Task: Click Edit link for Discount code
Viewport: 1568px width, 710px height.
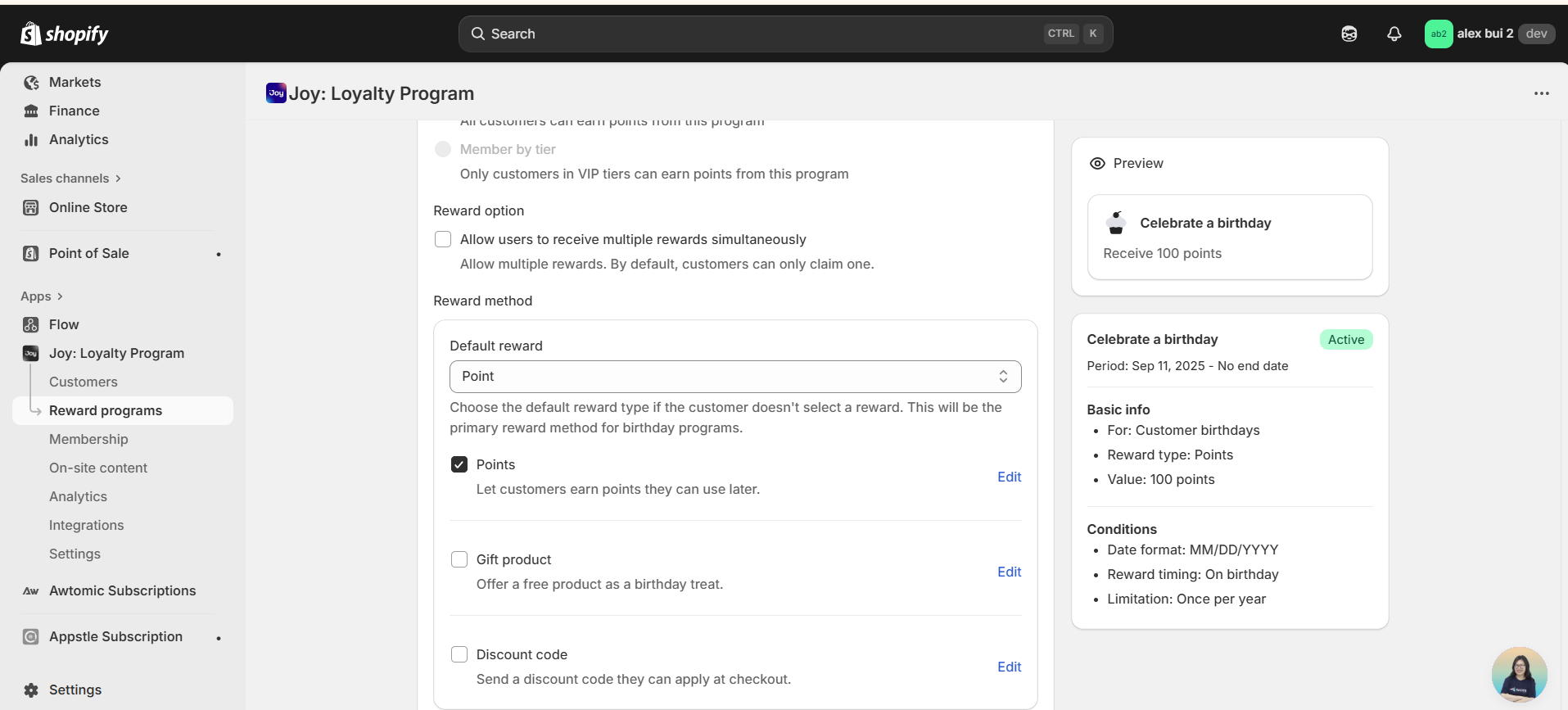Action: (1009, 667)
